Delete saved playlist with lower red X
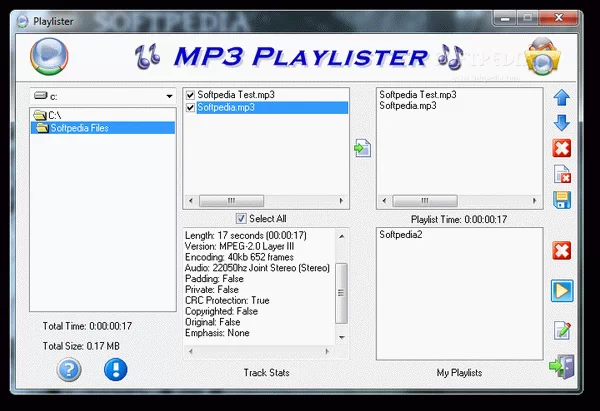Image resolution: width=600 pixels, height=411 pixels. (562, 251)
